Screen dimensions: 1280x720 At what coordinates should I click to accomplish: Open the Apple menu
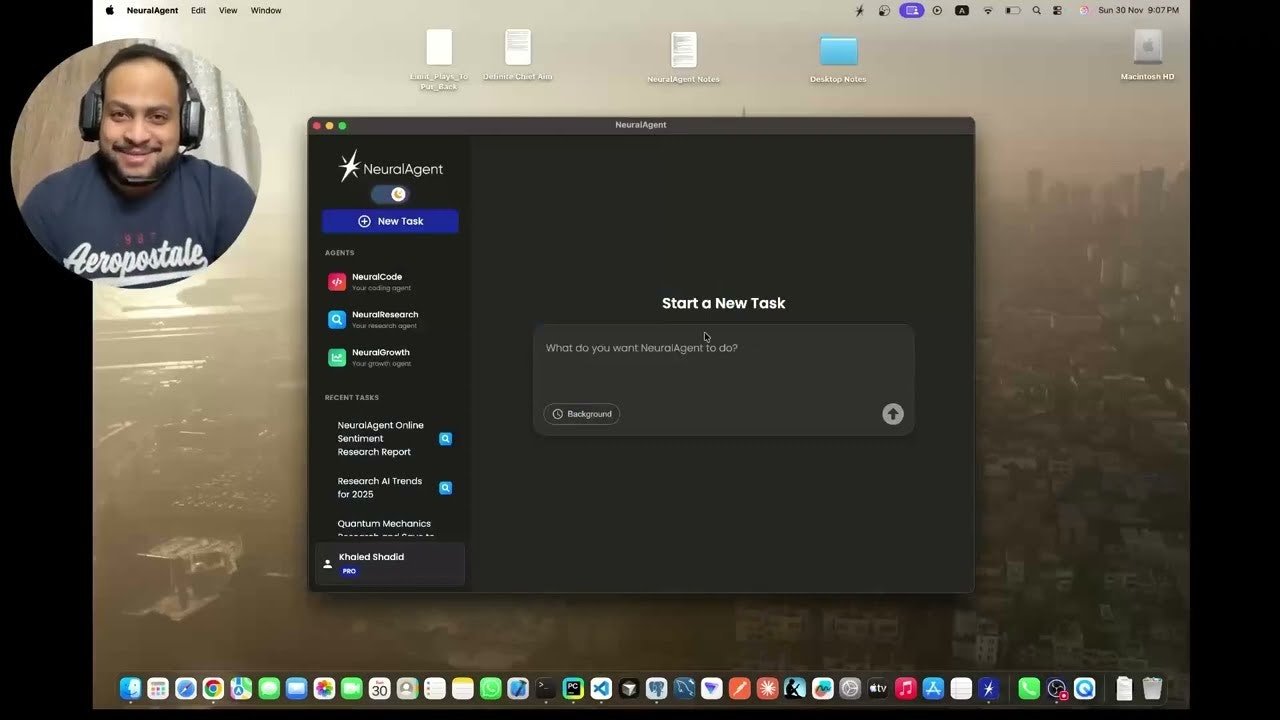click(x=110, y=10)
